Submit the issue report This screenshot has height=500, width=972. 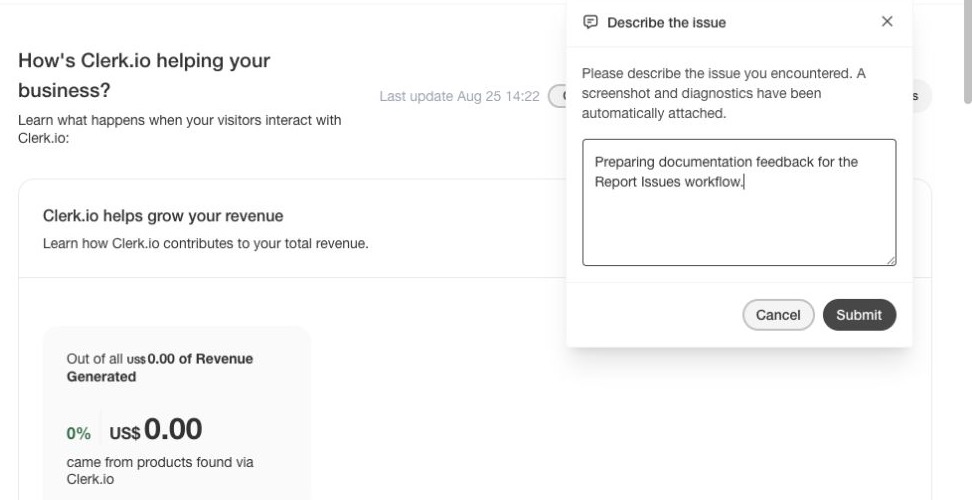(x=859, y=315)
